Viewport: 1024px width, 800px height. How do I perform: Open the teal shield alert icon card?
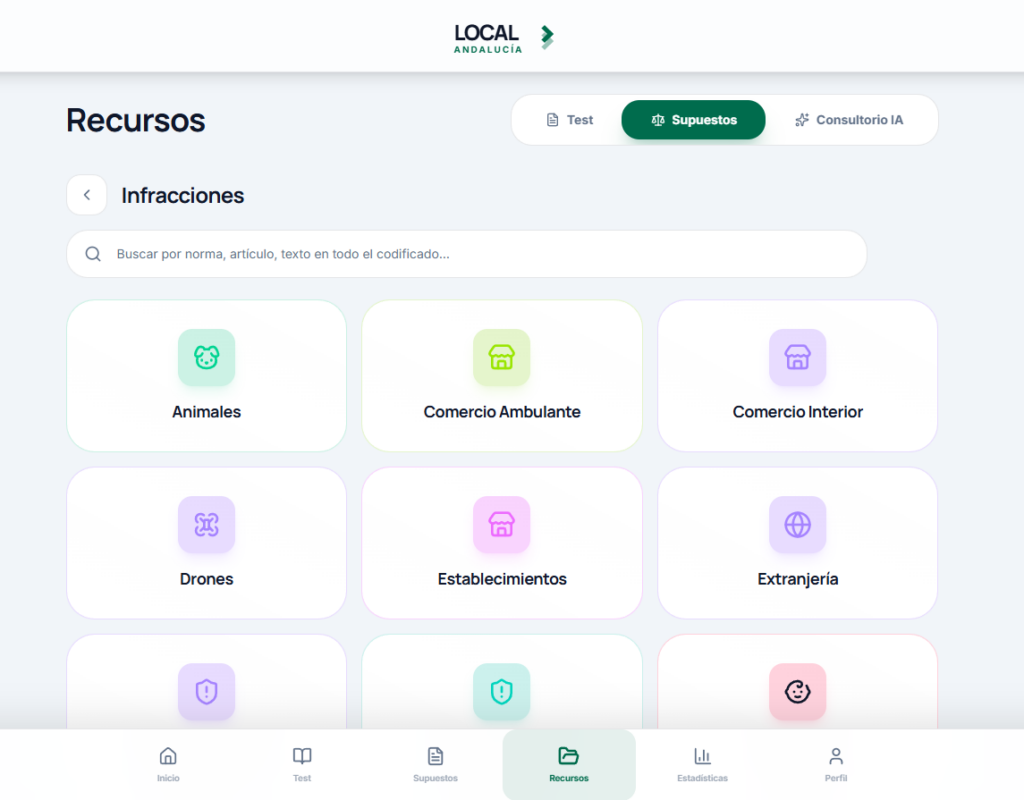(x=502, y=682)
